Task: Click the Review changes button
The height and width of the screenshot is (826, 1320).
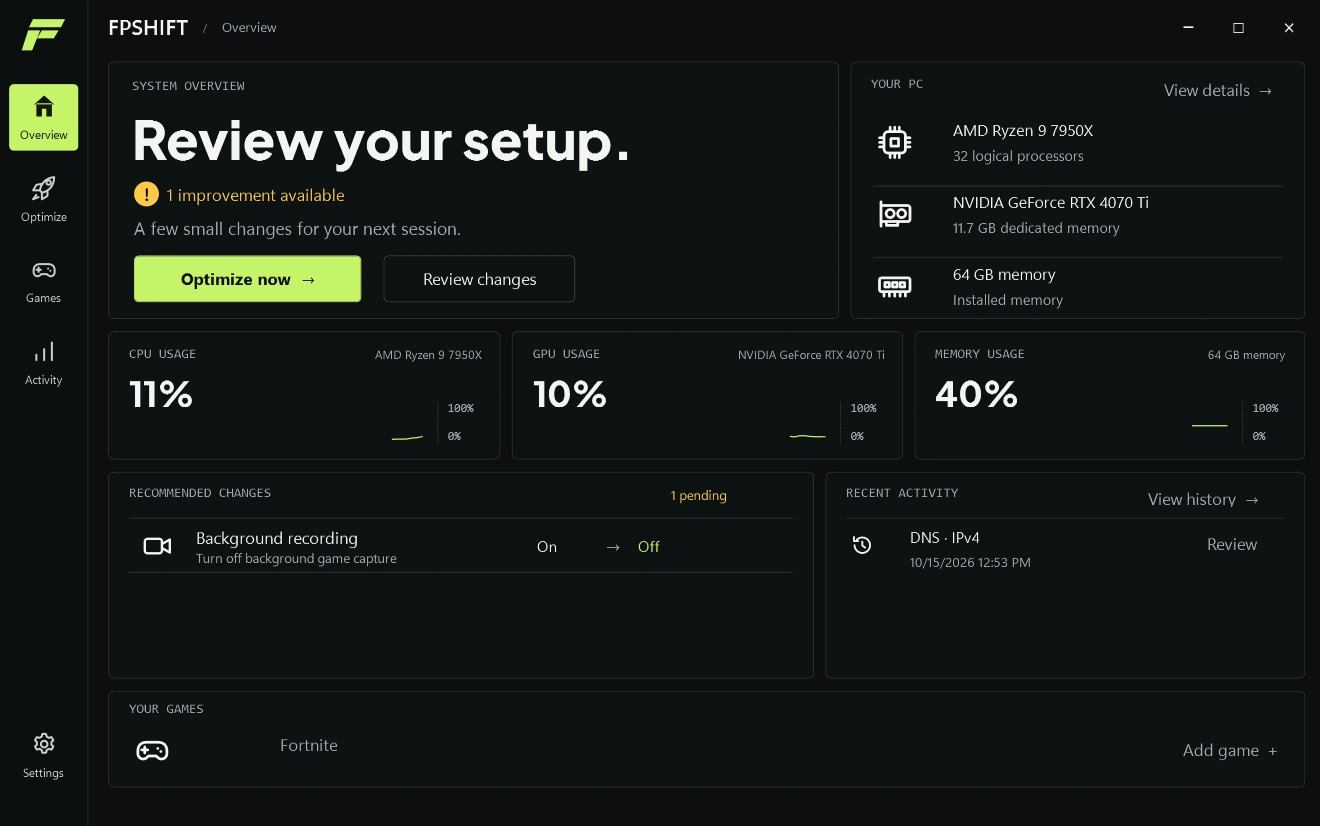Action: (479, 279)
